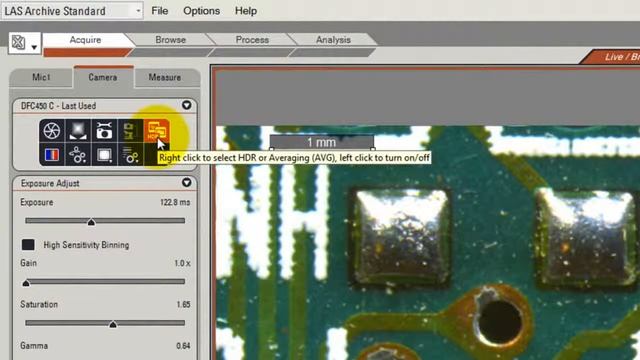The width and height of the screenshot is (640, 360).
Task: Click the Exposure slider handle
Action: (x=91, y=222)
